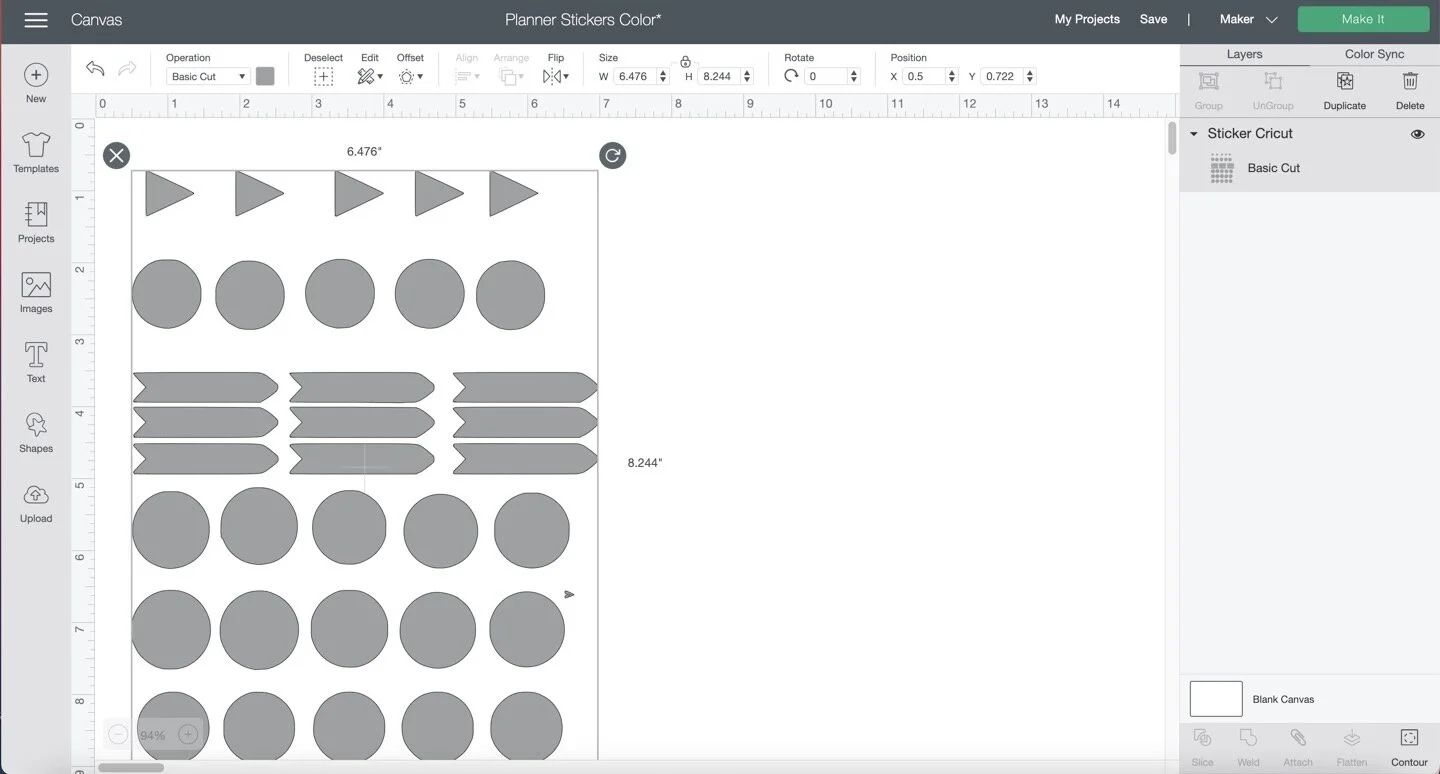The height and width of the screenshot is (774, 1440).
Task: Toggle the size aspect ratio lock
Action: [685, 62]
